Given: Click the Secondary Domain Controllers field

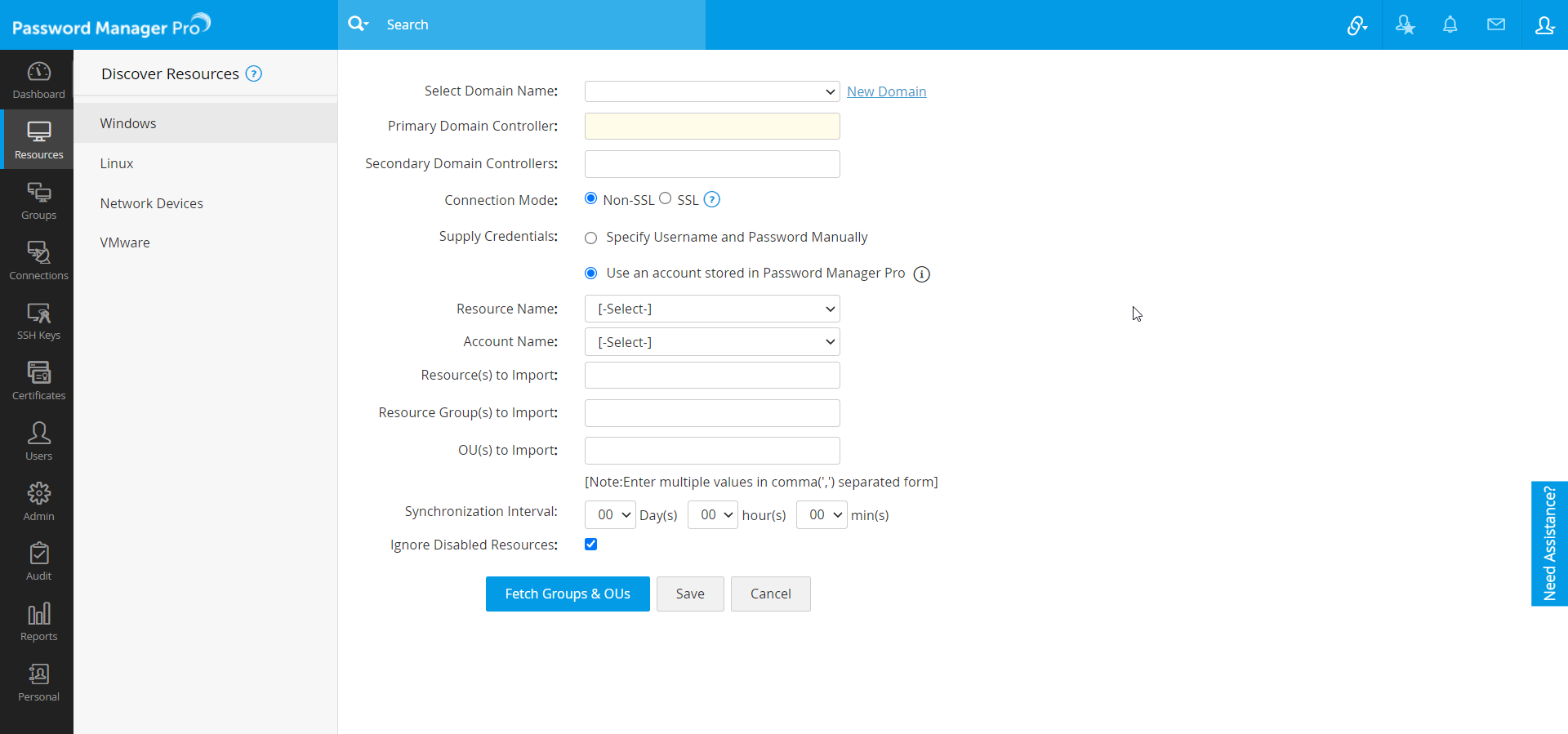Looking at the screenshot, I should [712, 164].
